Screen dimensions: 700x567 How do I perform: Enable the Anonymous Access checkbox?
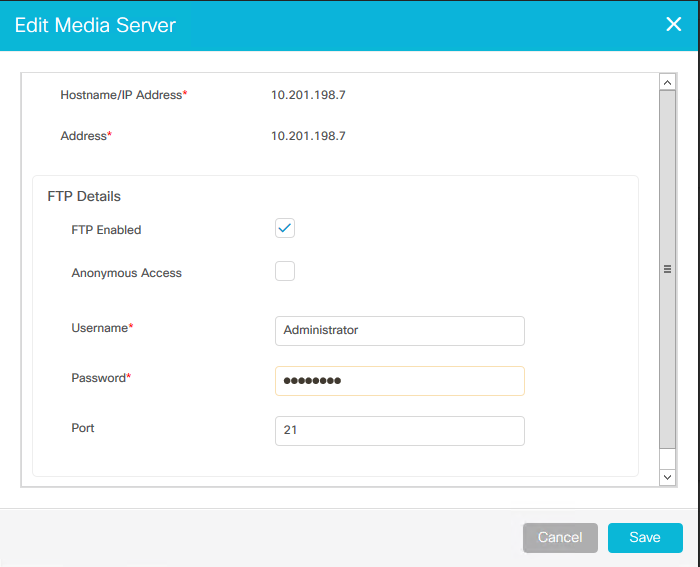285,271
